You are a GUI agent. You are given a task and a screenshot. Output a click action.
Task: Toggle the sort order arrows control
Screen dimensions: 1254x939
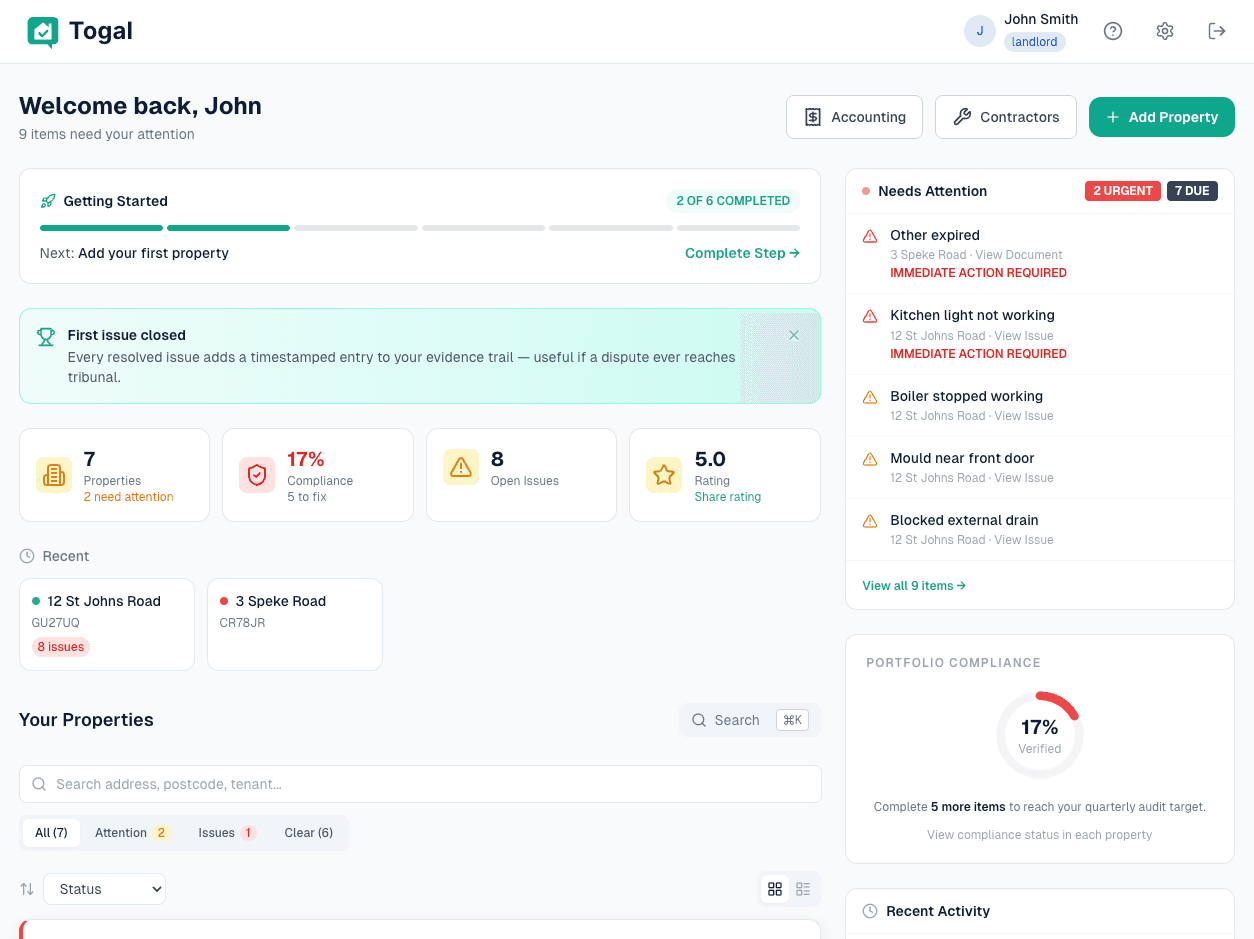pos(26,889)
